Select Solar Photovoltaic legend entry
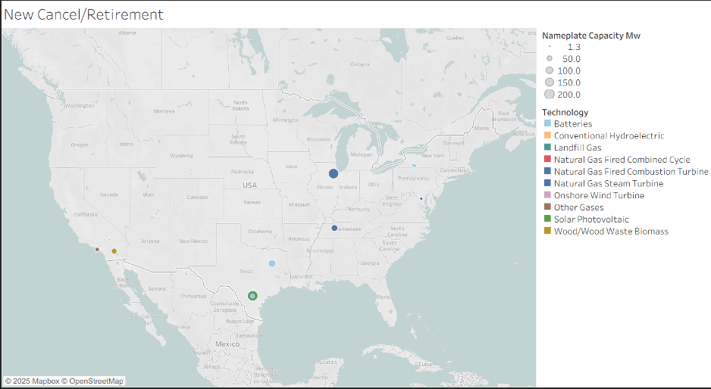The width and height of the screenshot is (711, 389). click(x=591, y=219)
